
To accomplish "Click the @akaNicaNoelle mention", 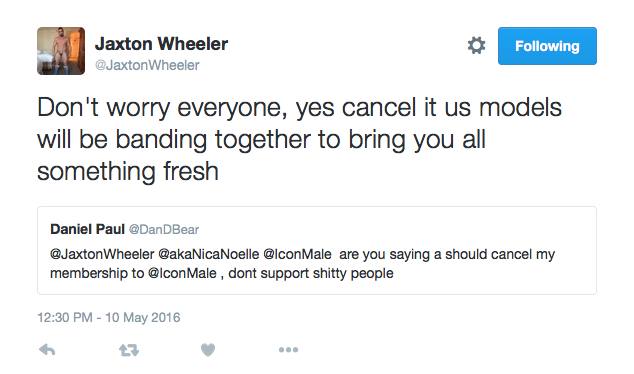I will click(209, 254).
